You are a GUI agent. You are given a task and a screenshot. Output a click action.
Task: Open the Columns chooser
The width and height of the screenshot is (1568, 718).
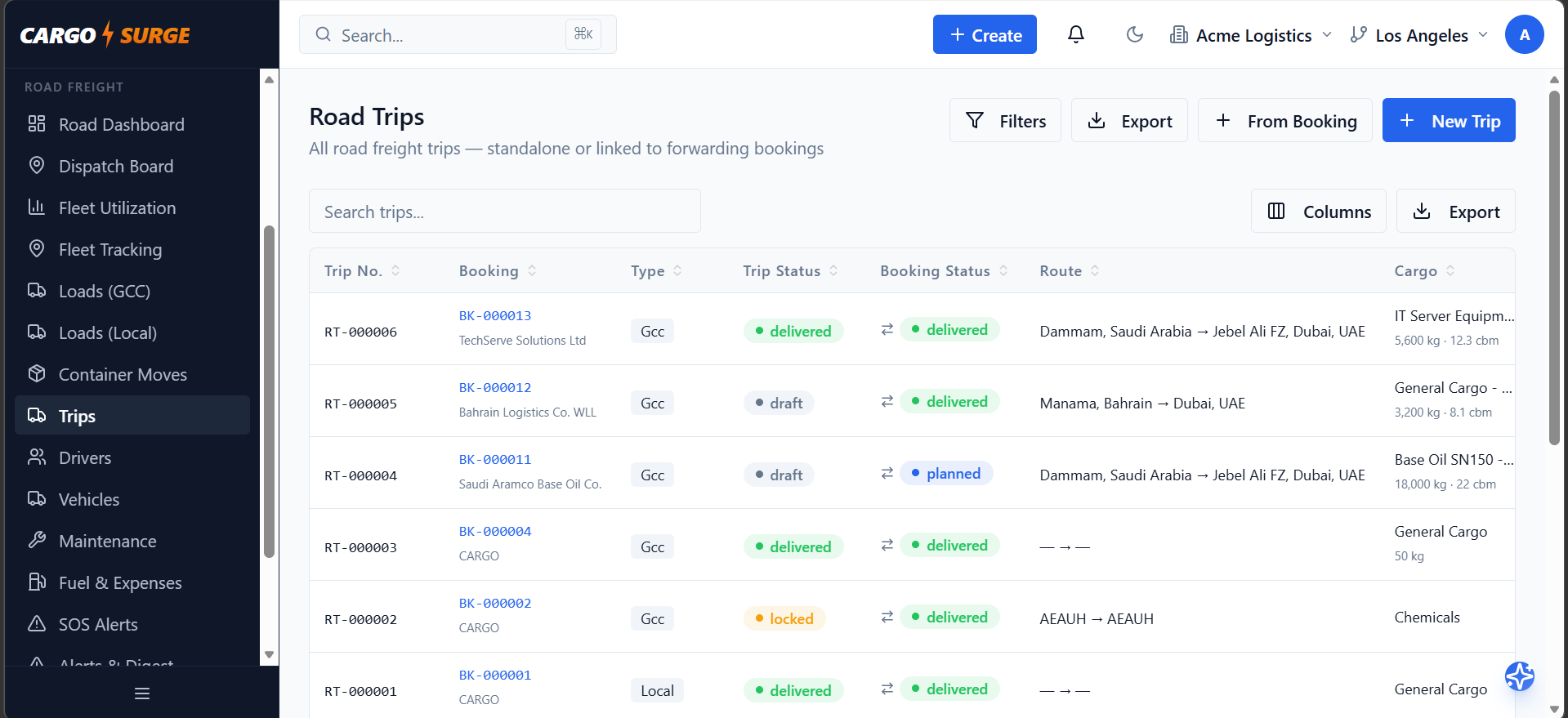pos(1319,211)
